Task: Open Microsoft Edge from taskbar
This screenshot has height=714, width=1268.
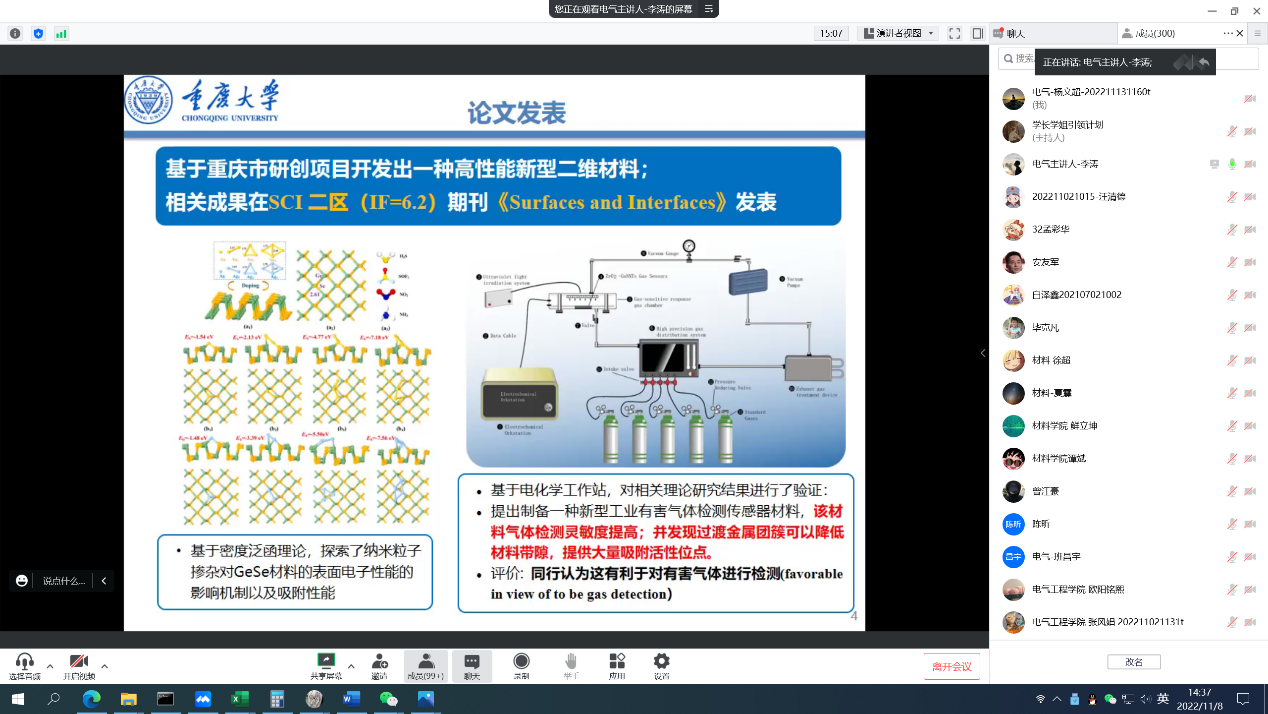Action: point(91,699)
